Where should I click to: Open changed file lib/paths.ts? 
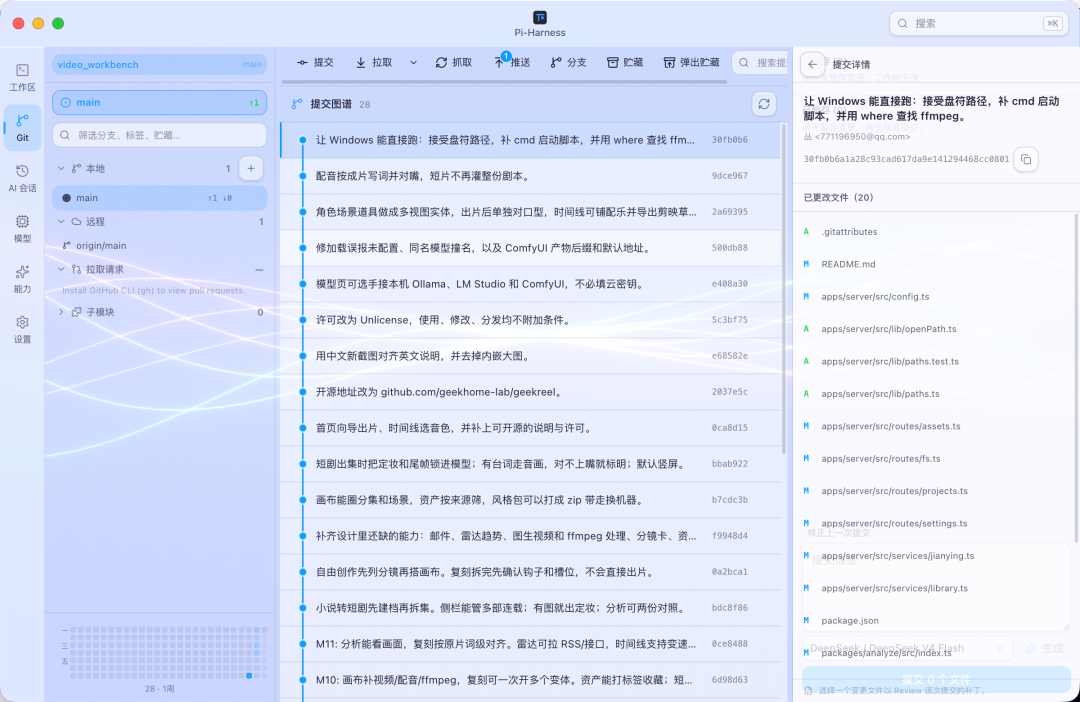[x=933, y=393]
